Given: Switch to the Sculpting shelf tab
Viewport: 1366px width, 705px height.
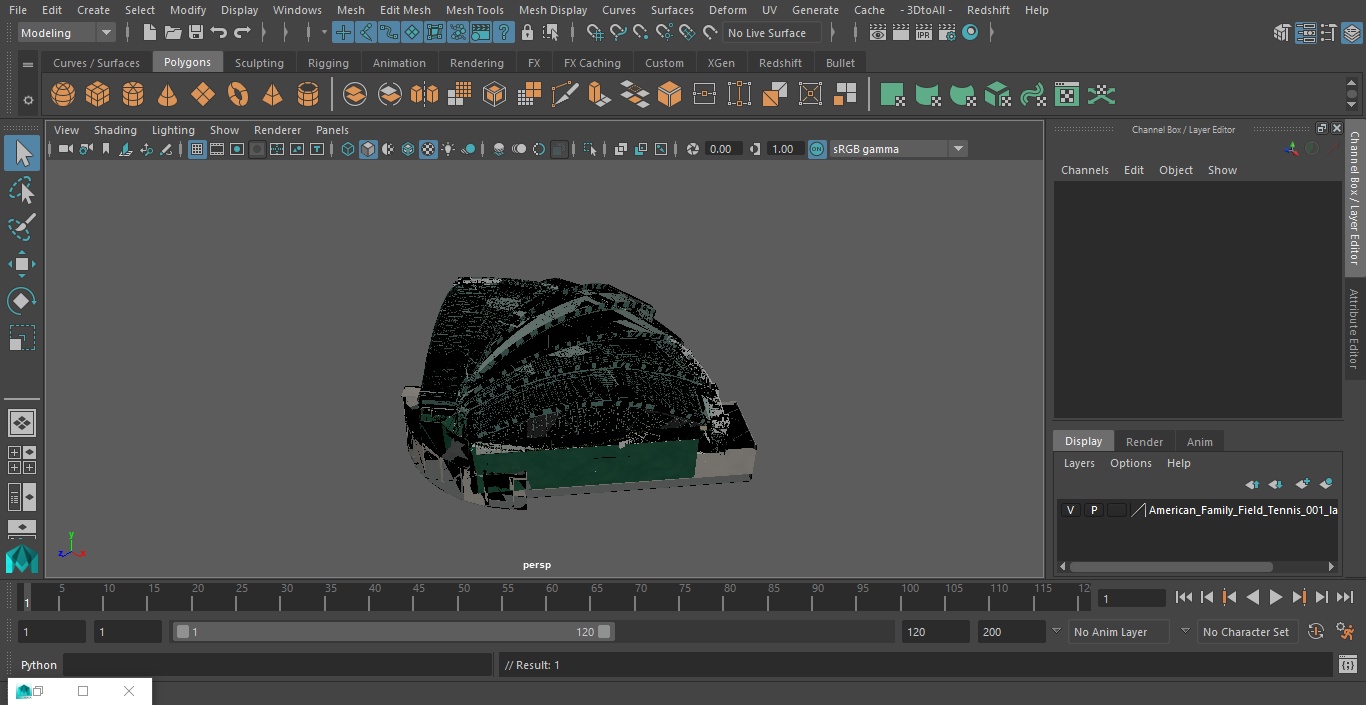Looking at the screenshot, I should [x=259, y=62].
